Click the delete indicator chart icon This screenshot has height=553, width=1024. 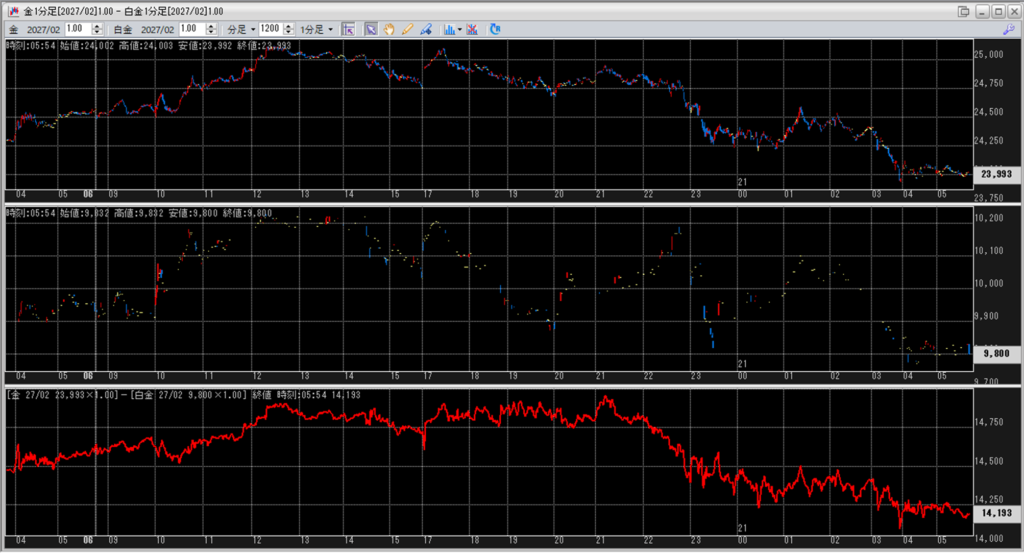tap(471, 29)
